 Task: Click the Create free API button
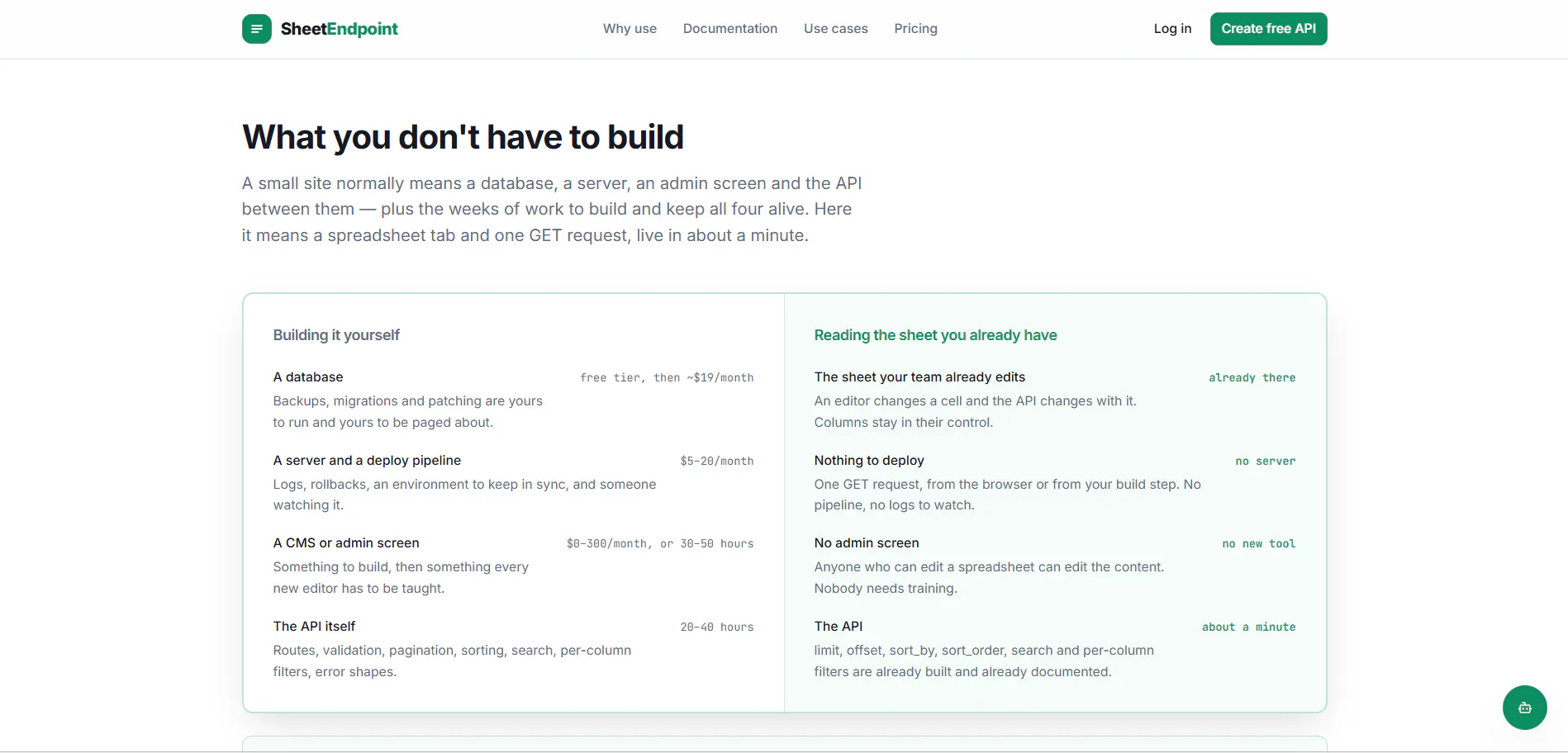pos(1268,29)
